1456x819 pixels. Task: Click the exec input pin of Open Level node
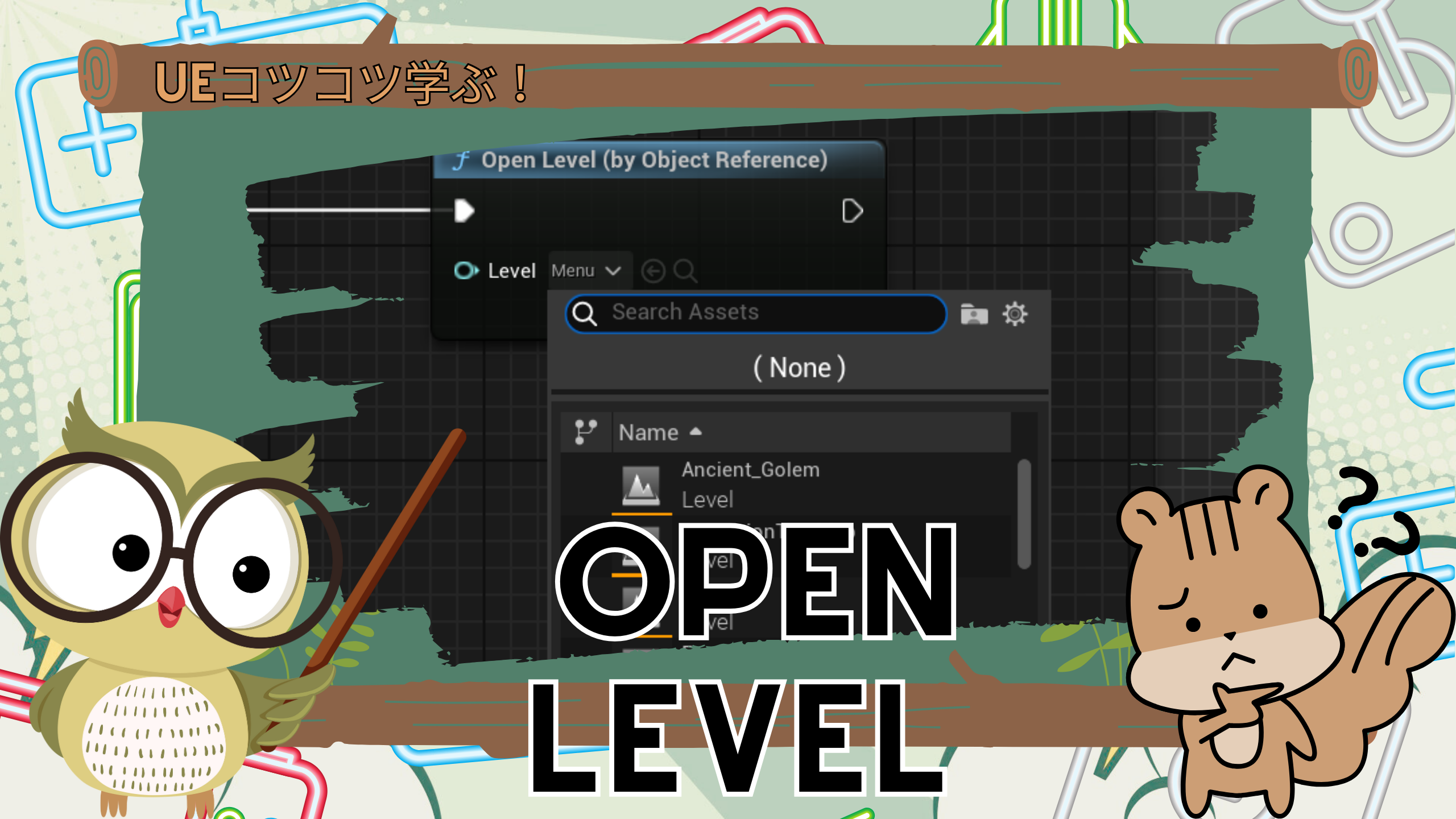click(x=465, y=210)
